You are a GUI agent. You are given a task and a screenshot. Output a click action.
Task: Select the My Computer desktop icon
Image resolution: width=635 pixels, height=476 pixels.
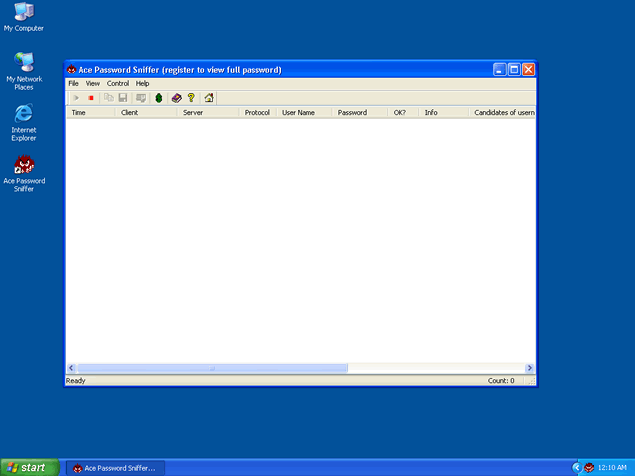point(24,16)
